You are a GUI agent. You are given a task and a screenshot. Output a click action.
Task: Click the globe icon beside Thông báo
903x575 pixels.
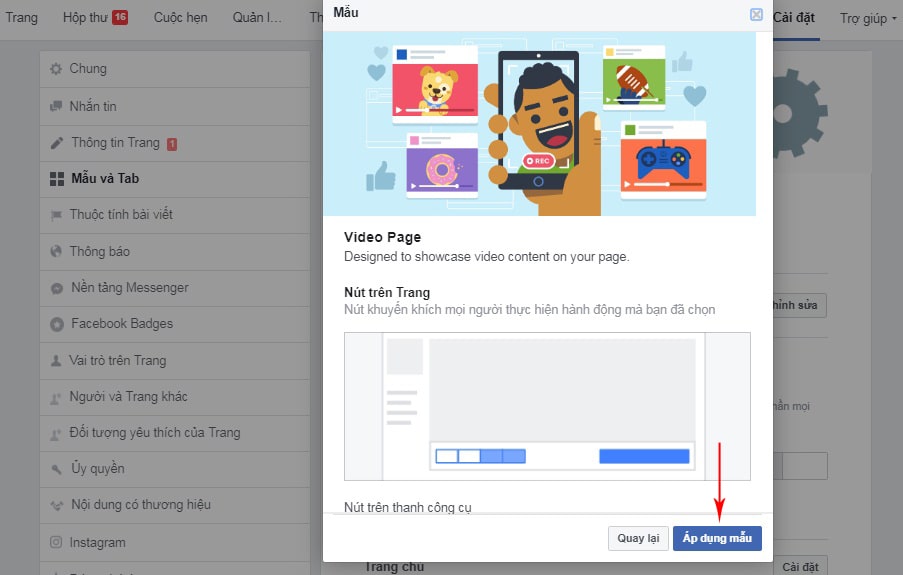click(56, 251)
